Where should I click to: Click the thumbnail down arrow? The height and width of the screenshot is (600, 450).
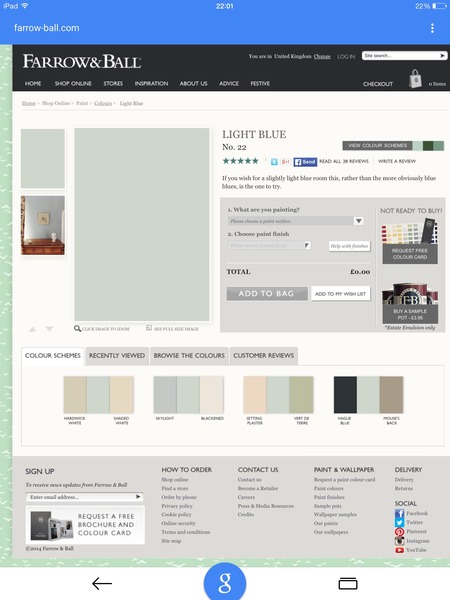tap(49, 329)
